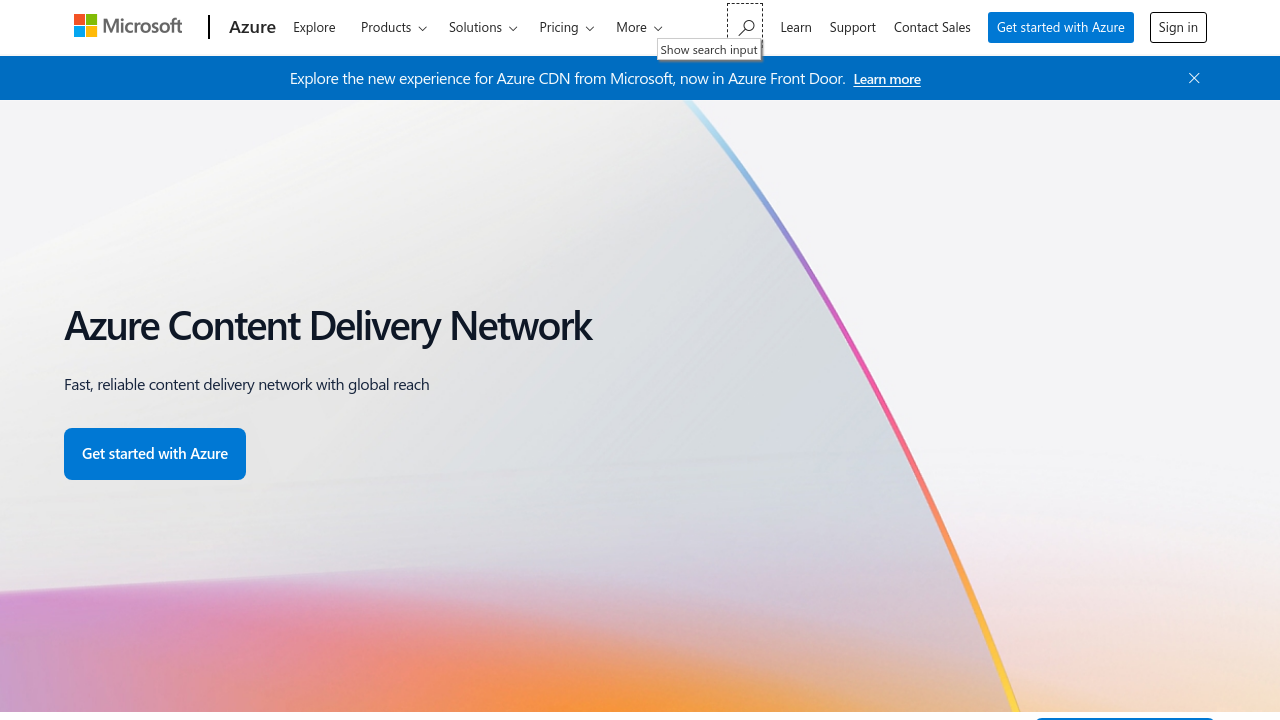Image resolution: width=1280 pixels, height=720 pixels.
Task: Click the Azure CDN announcement text
Action: [x=567, y=78]
